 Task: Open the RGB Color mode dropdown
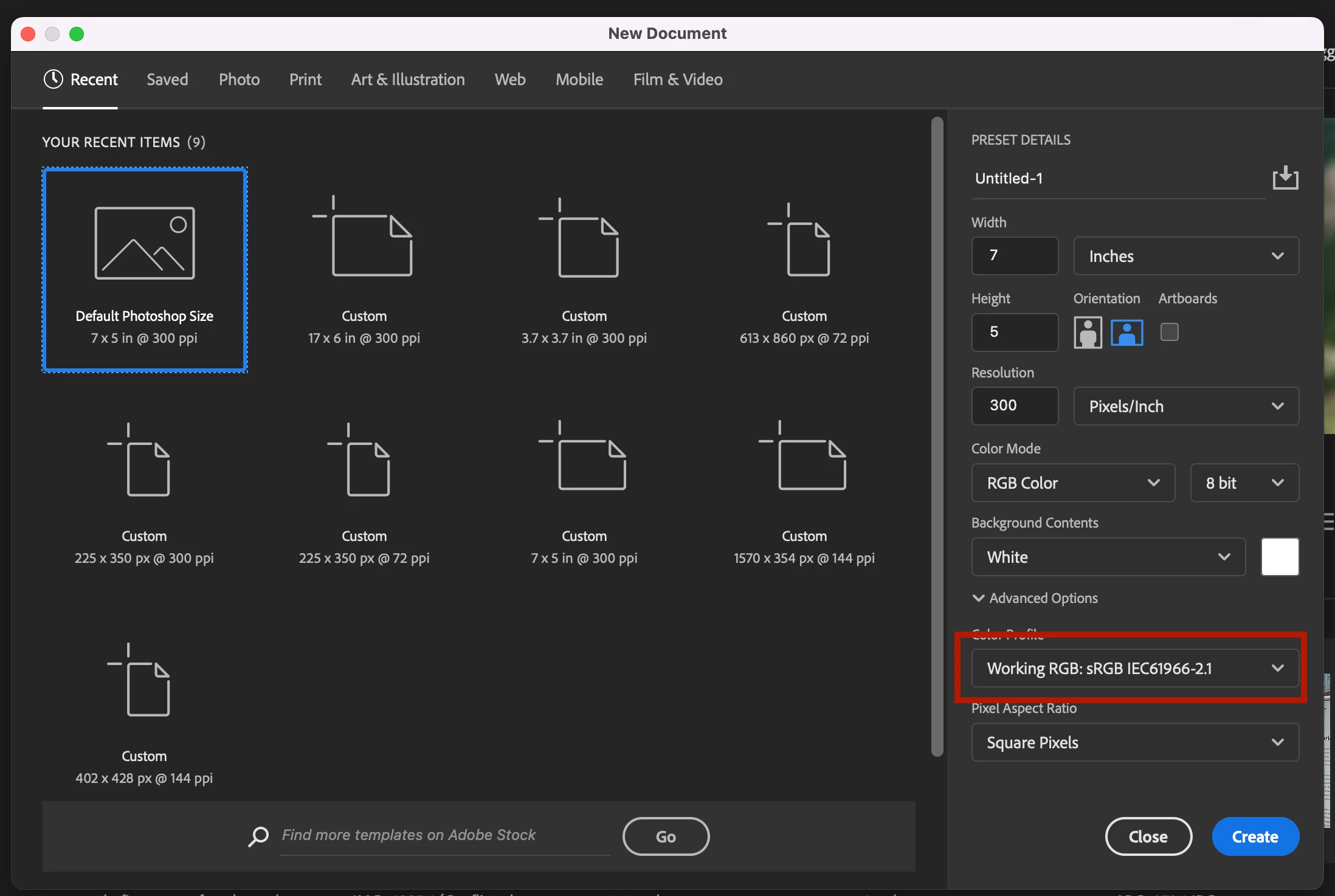click(x=1072, y=483)
